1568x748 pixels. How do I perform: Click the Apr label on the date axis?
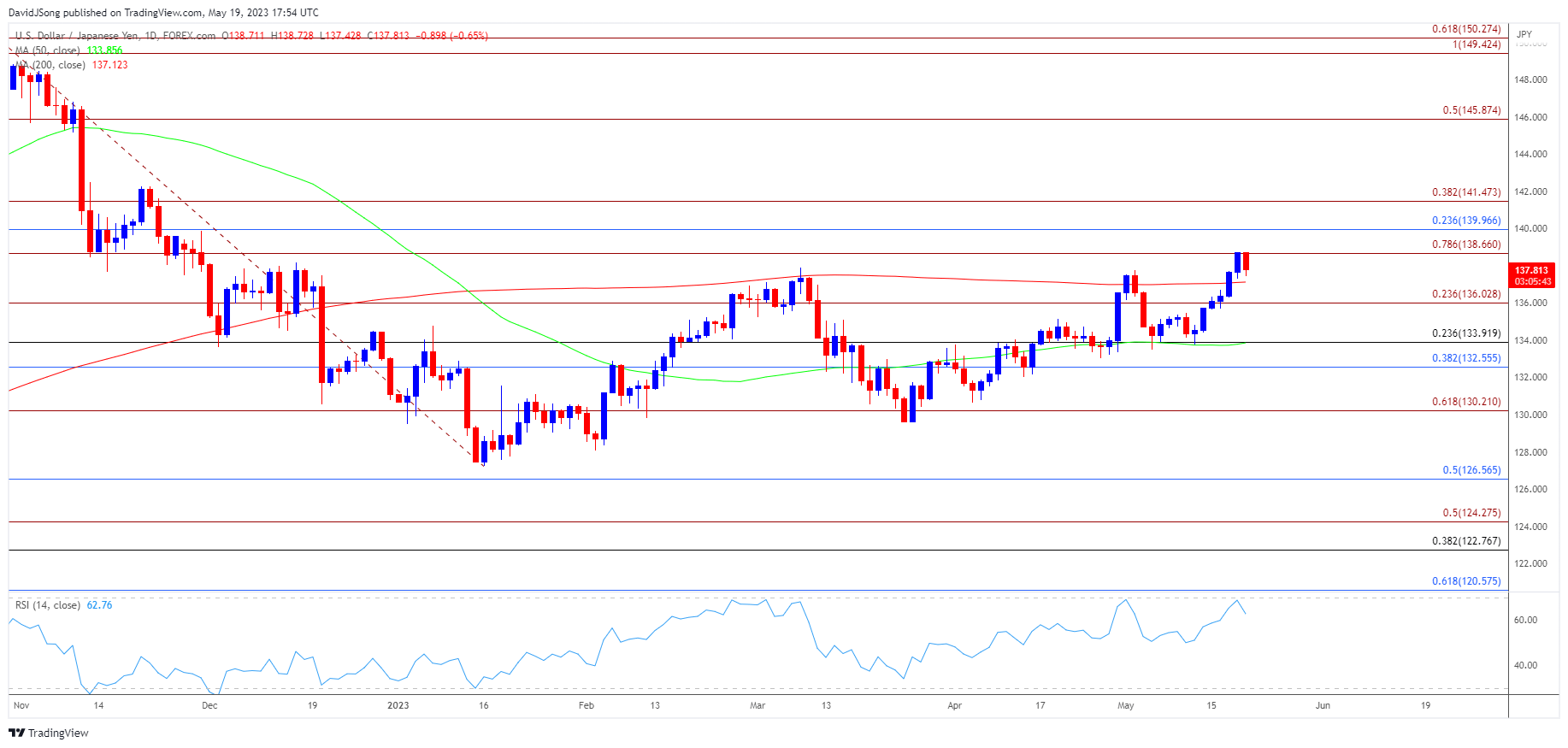[x=954, y=705]
